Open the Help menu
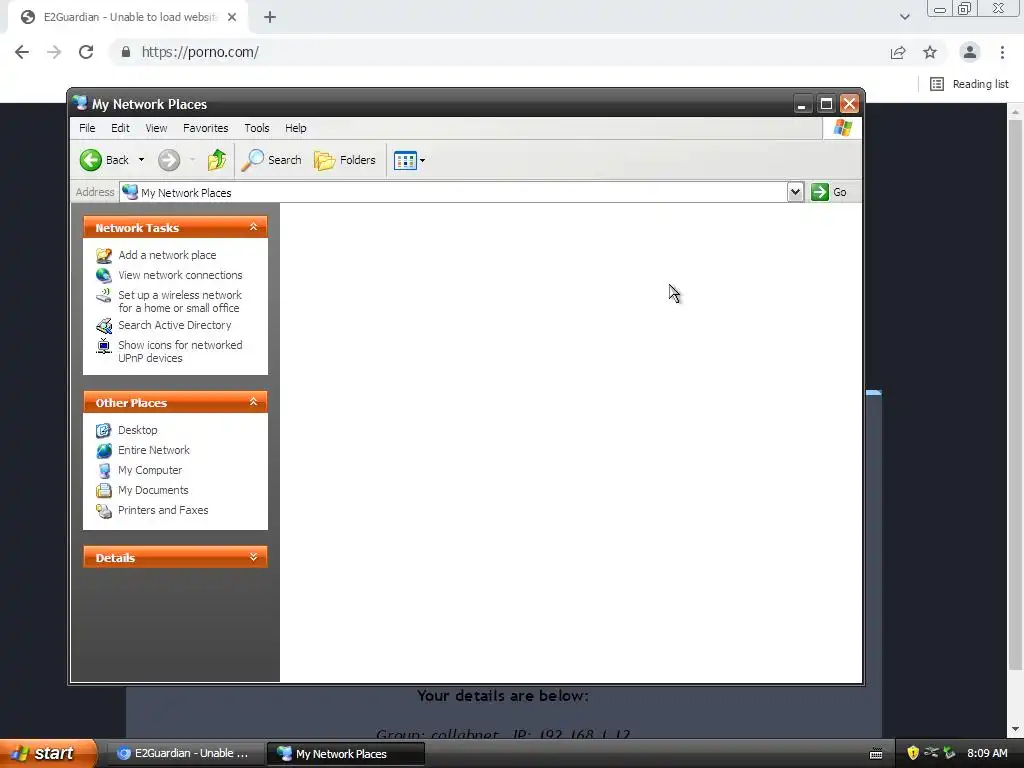Viewport: 1024px width, 768px height. coord(295,128)
